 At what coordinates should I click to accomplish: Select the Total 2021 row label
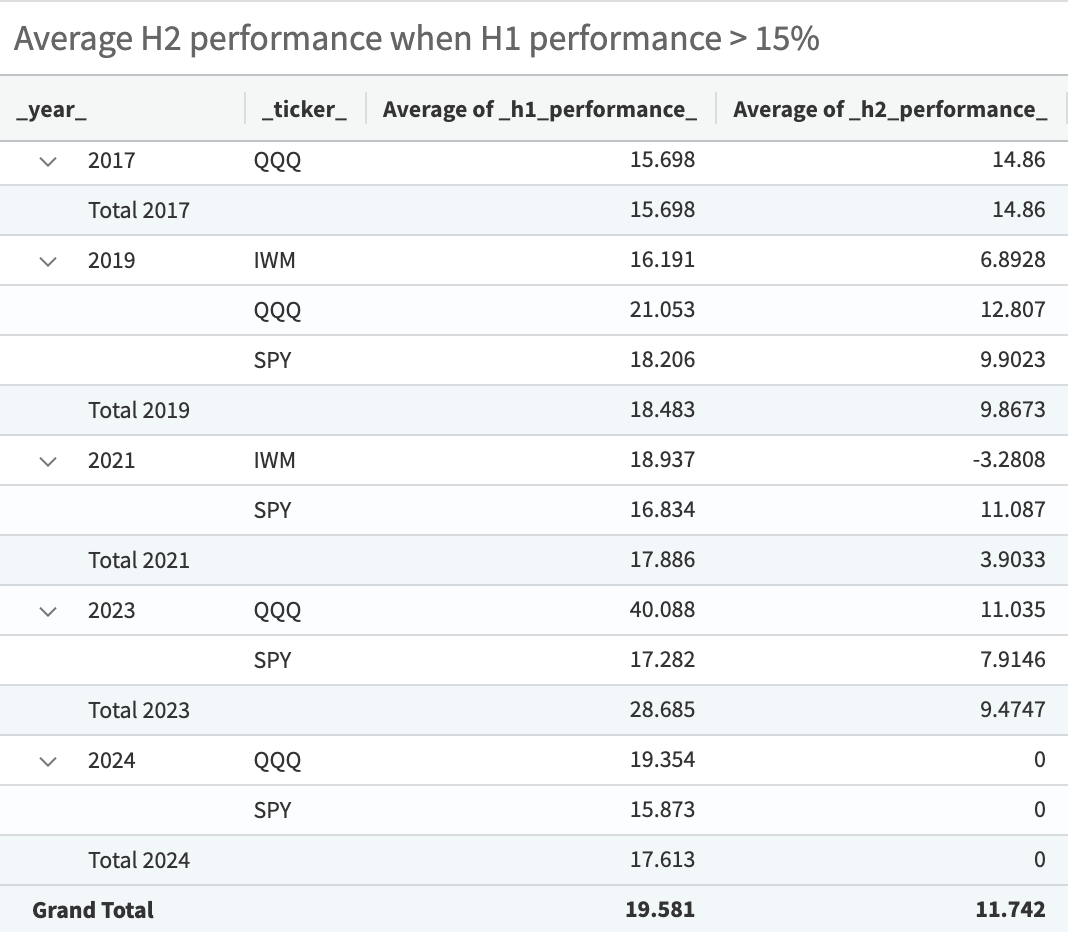point(139,560)
